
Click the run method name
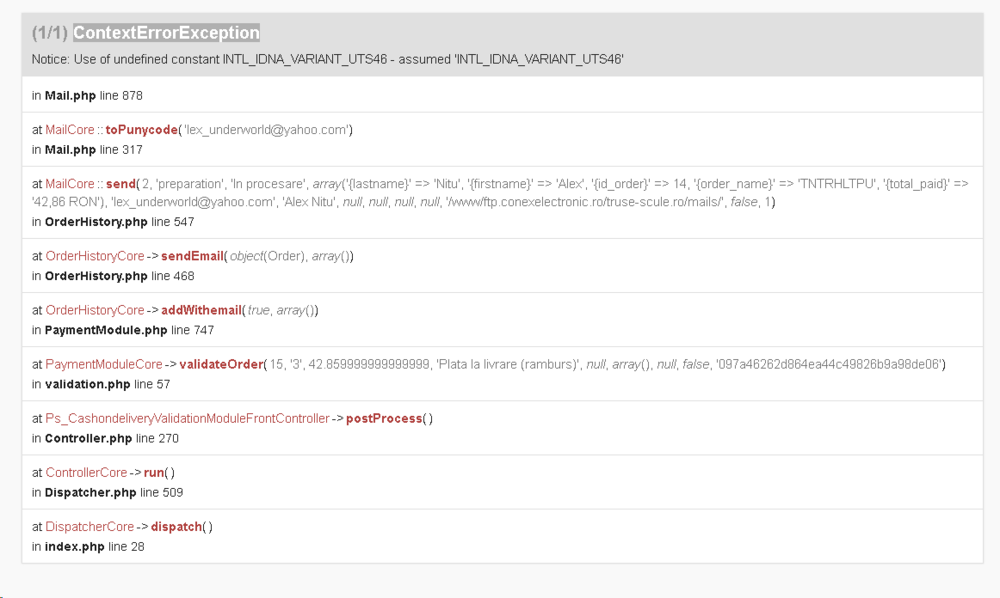coord(154,473)
